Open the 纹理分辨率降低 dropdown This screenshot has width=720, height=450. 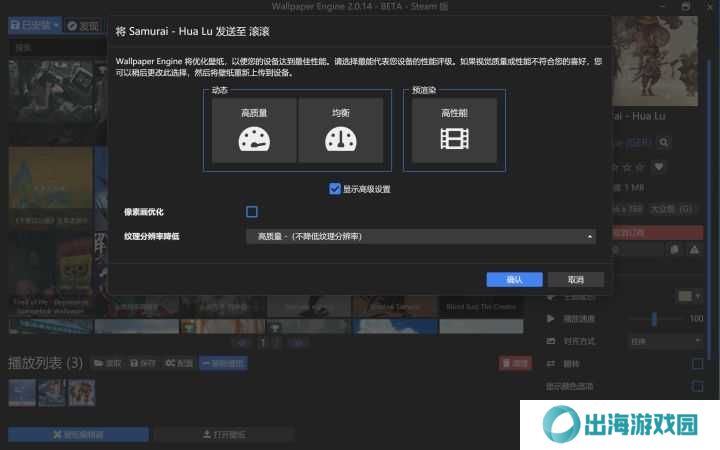(x=421, y=236)
